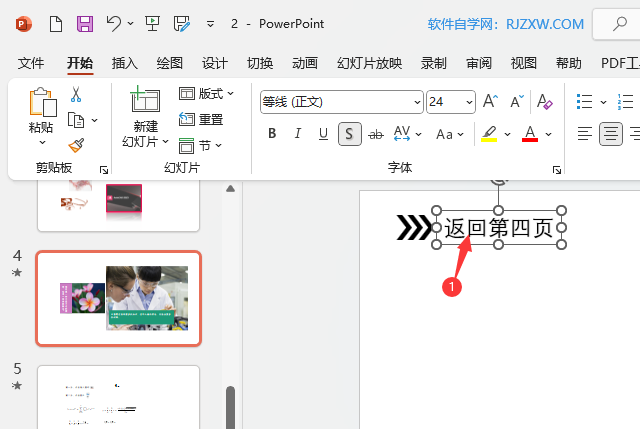Select the 录制 tab
The width and height of the screenshot is (640, 429).
tap(433, 63)
